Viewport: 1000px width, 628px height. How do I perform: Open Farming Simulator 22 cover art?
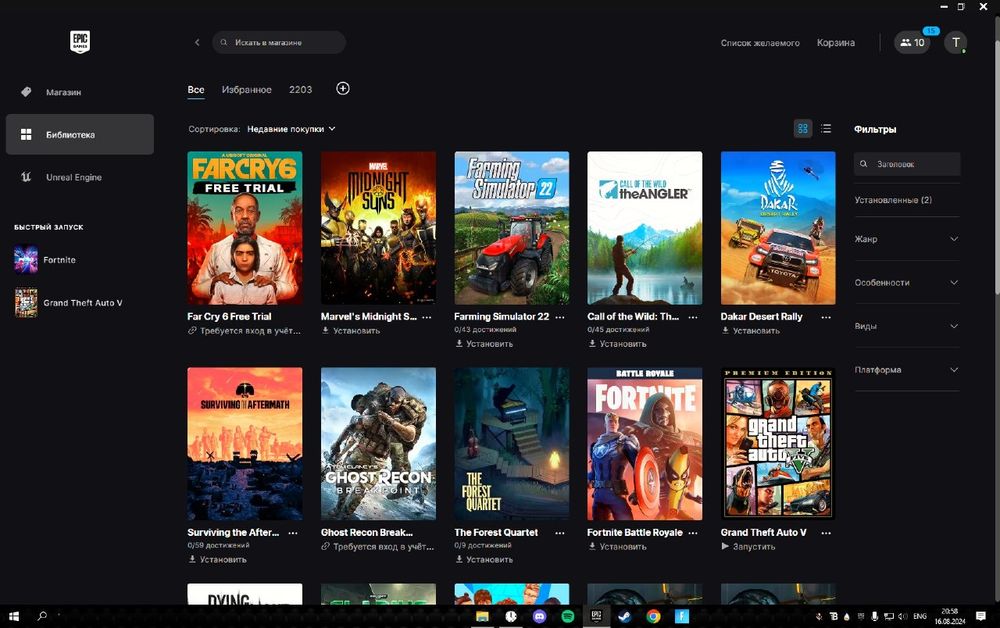(511, 228)
